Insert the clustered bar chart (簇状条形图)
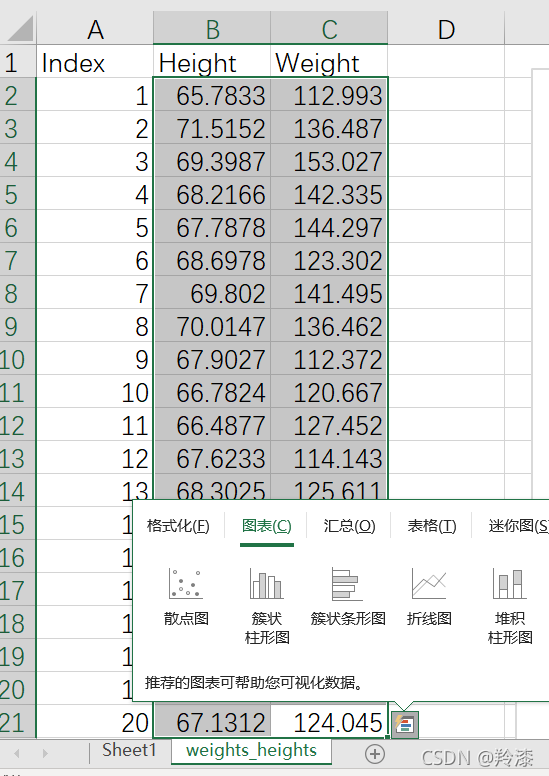The width and height of the screenshot is (549, 776). tap(348, 597)
